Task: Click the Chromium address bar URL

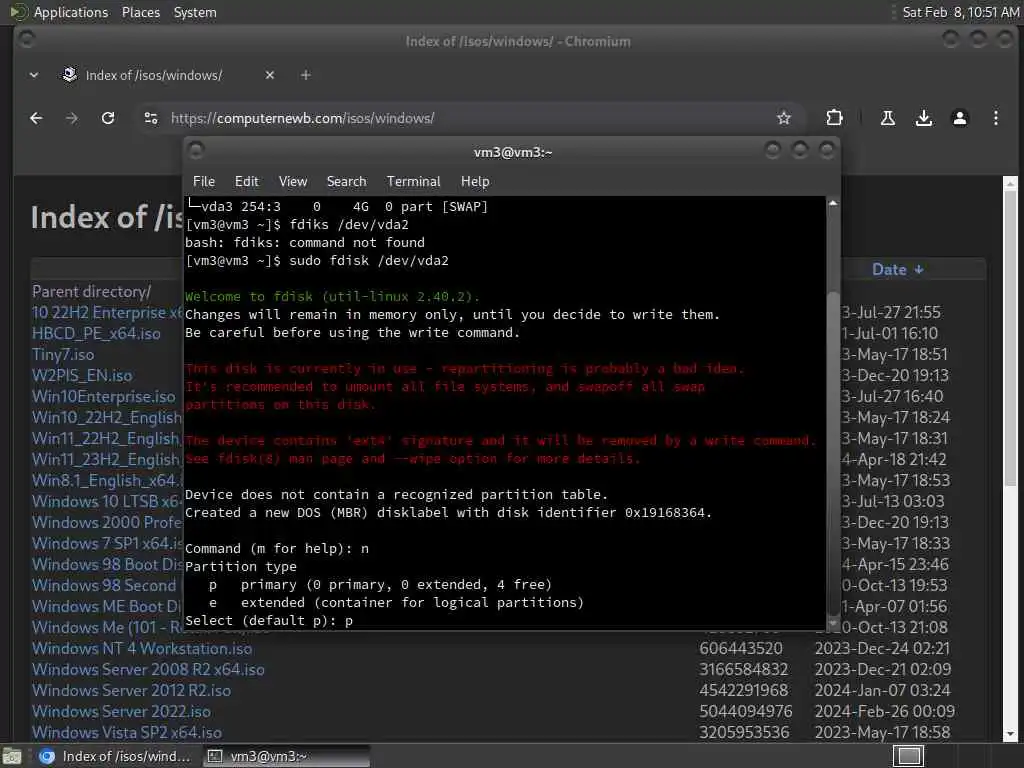Action: point(302,118)
